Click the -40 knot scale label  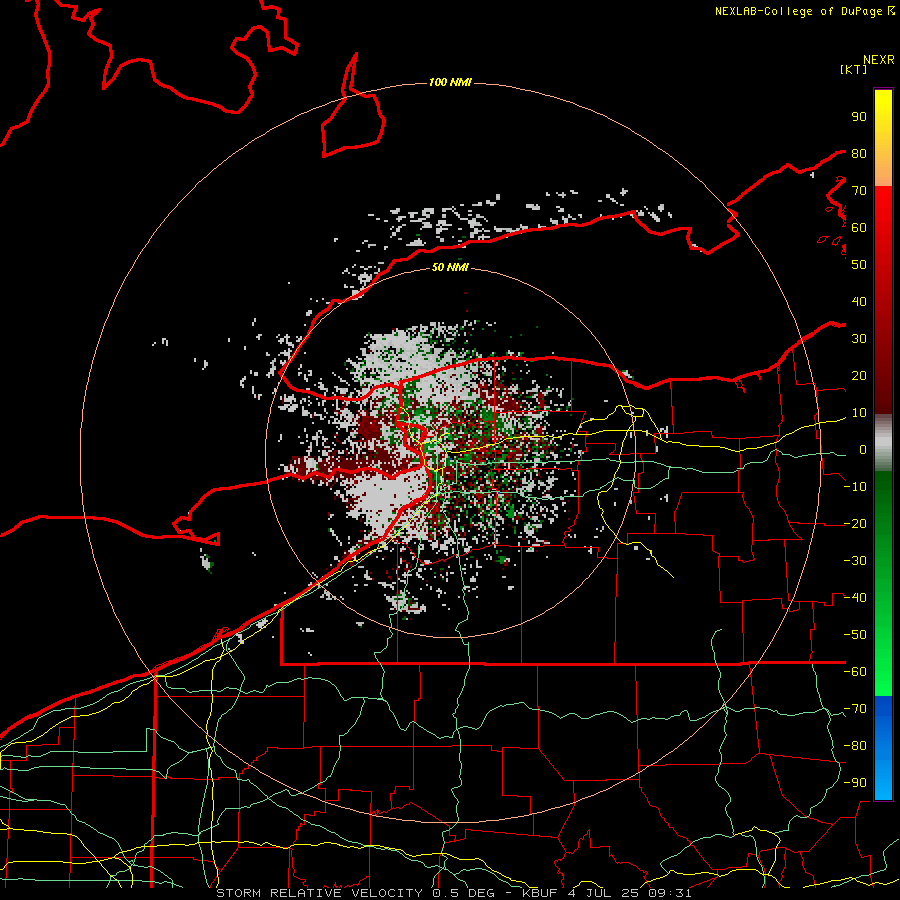click(x=855, y=598)
